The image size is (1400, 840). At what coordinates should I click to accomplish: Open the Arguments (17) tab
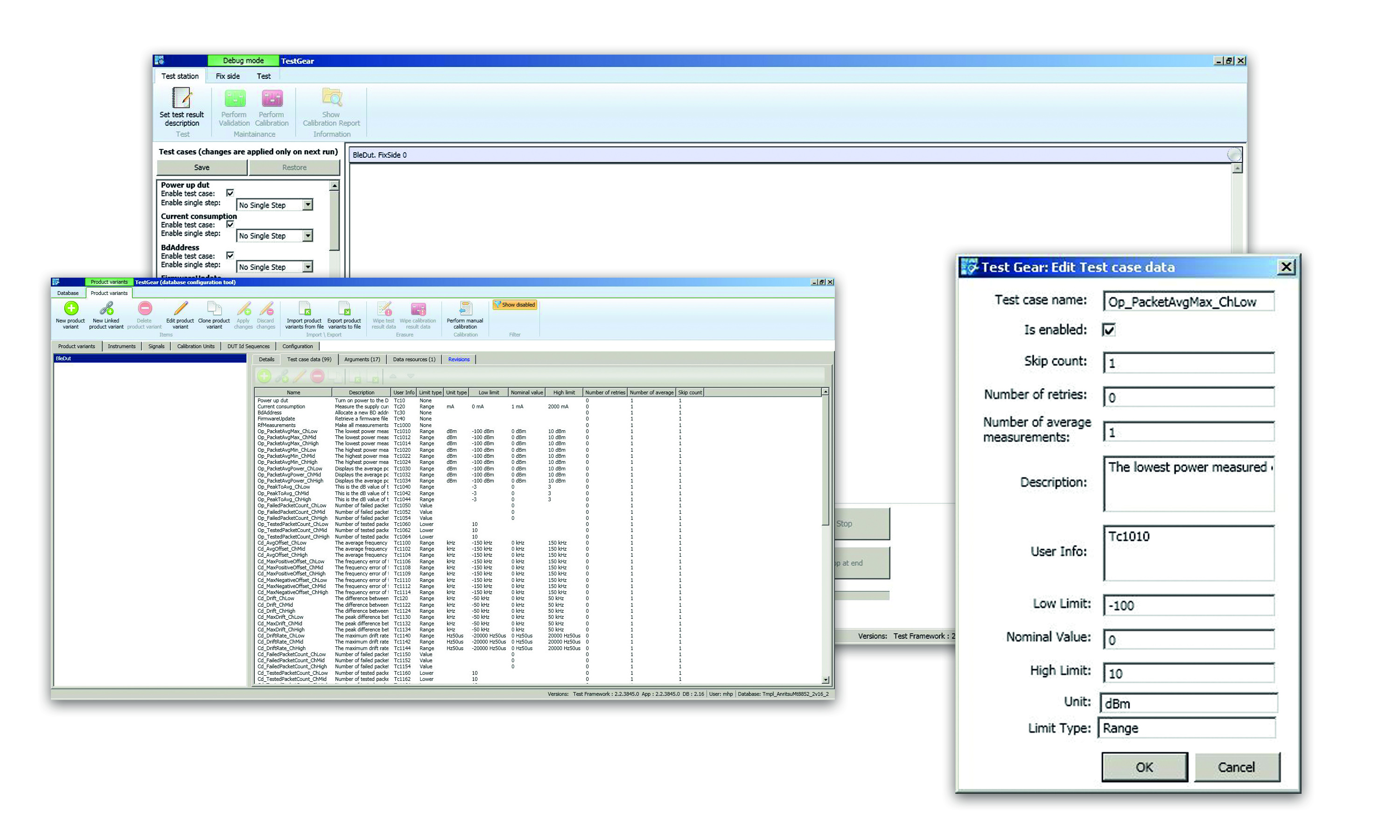[362, 359]
